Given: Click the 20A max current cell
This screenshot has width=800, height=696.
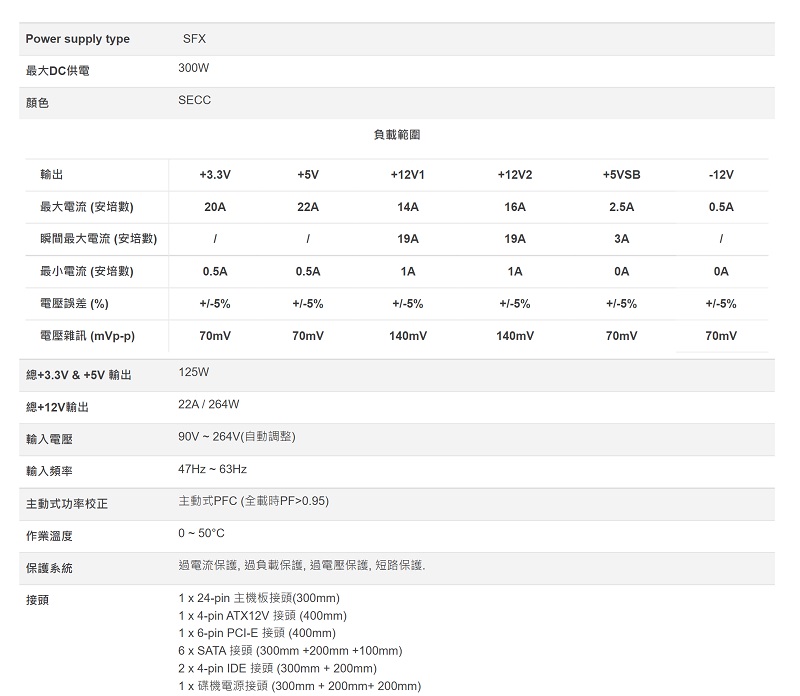Looking at the screenshot, I should click(x=215, y=207).
